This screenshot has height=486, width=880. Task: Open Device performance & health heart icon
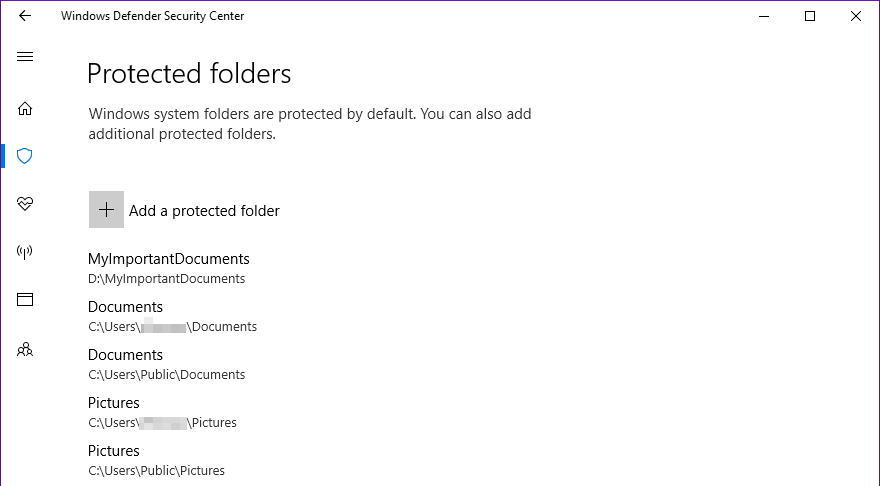[25, 204]
